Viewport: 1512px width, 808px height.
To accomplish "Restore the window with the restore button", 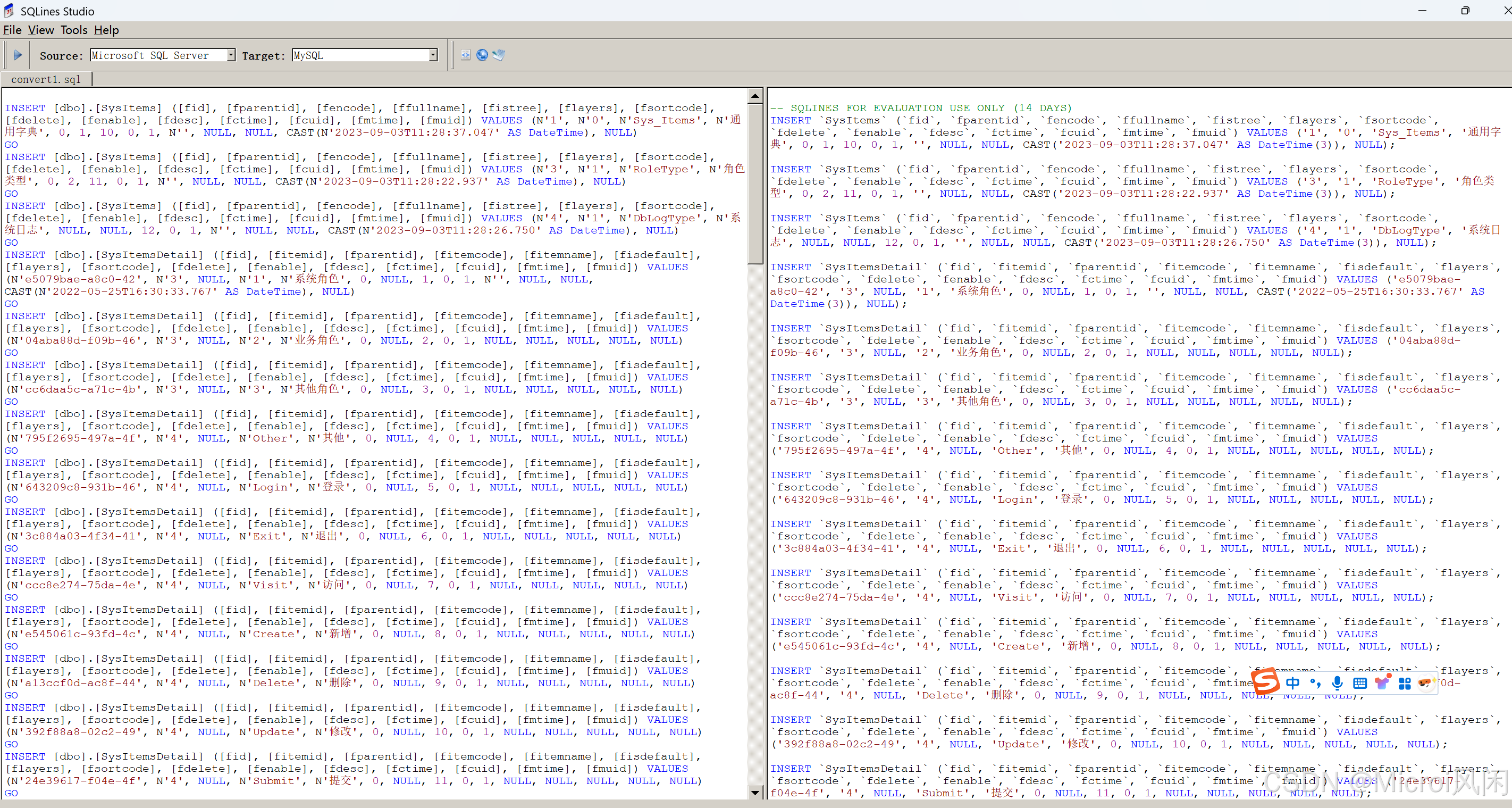I will (x=1465, y=11).
